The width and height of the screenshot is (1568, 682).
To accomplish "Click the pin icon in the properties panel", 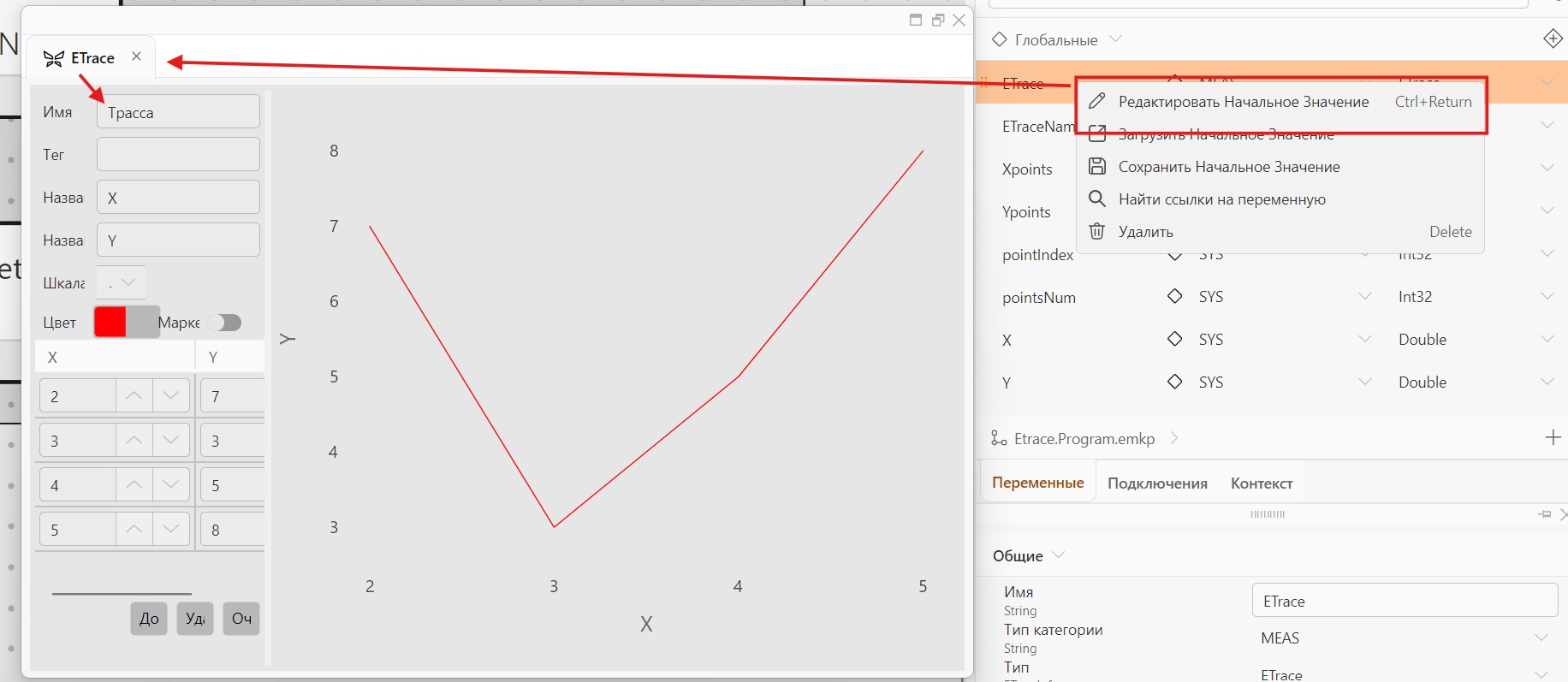I will coord(1545,514).
